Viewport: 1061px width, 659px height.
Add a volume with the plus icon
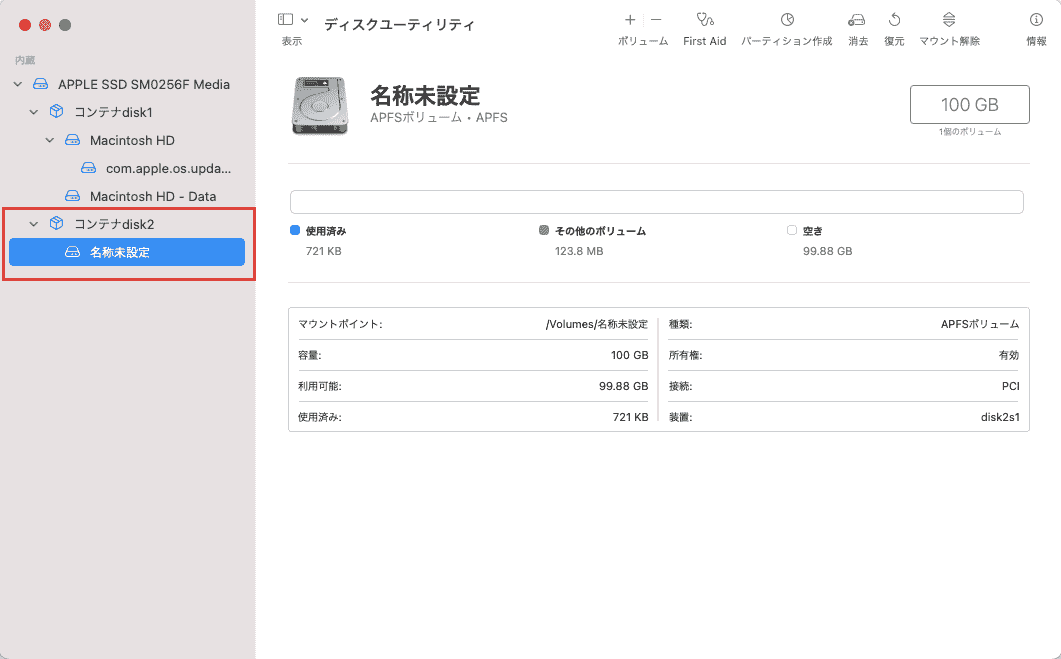pyautogui.click(x=630, y=20)
